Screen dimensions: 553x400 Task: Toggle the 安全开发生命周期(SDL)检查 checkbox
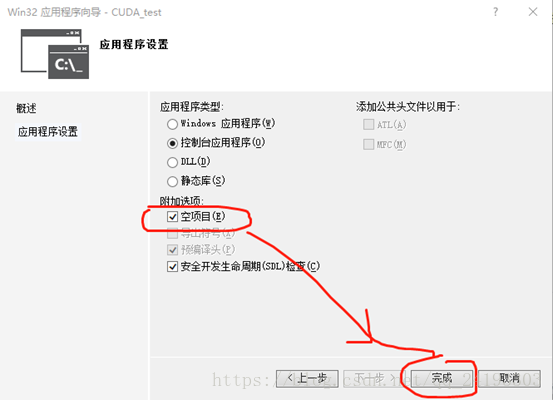pos(172,266)
